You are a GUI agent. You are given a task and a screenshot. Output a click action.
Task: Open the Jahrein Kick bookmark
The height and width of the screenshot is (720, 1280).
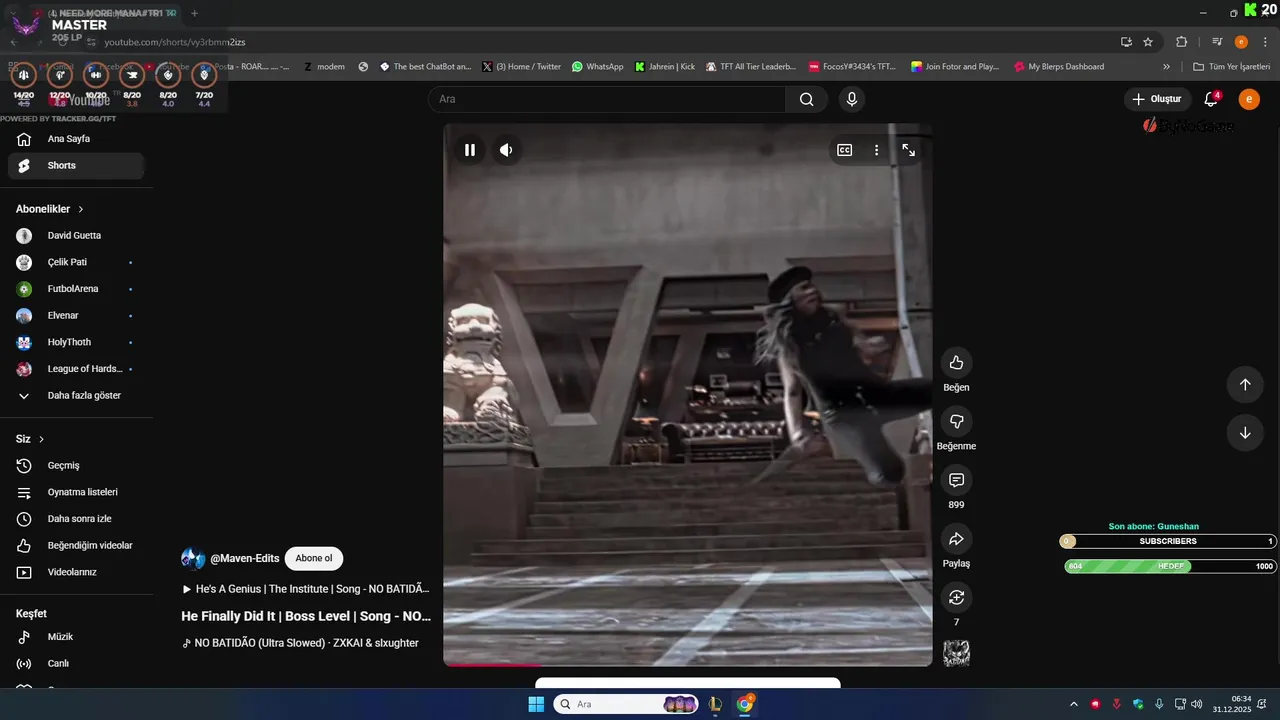click(x=665, y=67)
